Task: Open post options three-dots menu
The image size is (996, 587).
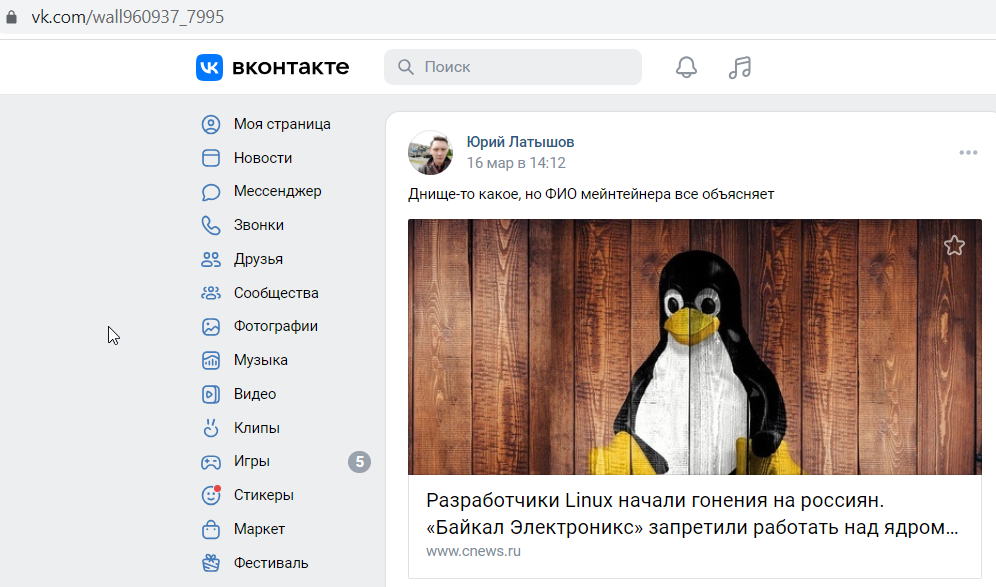Action: click(968, 152)
